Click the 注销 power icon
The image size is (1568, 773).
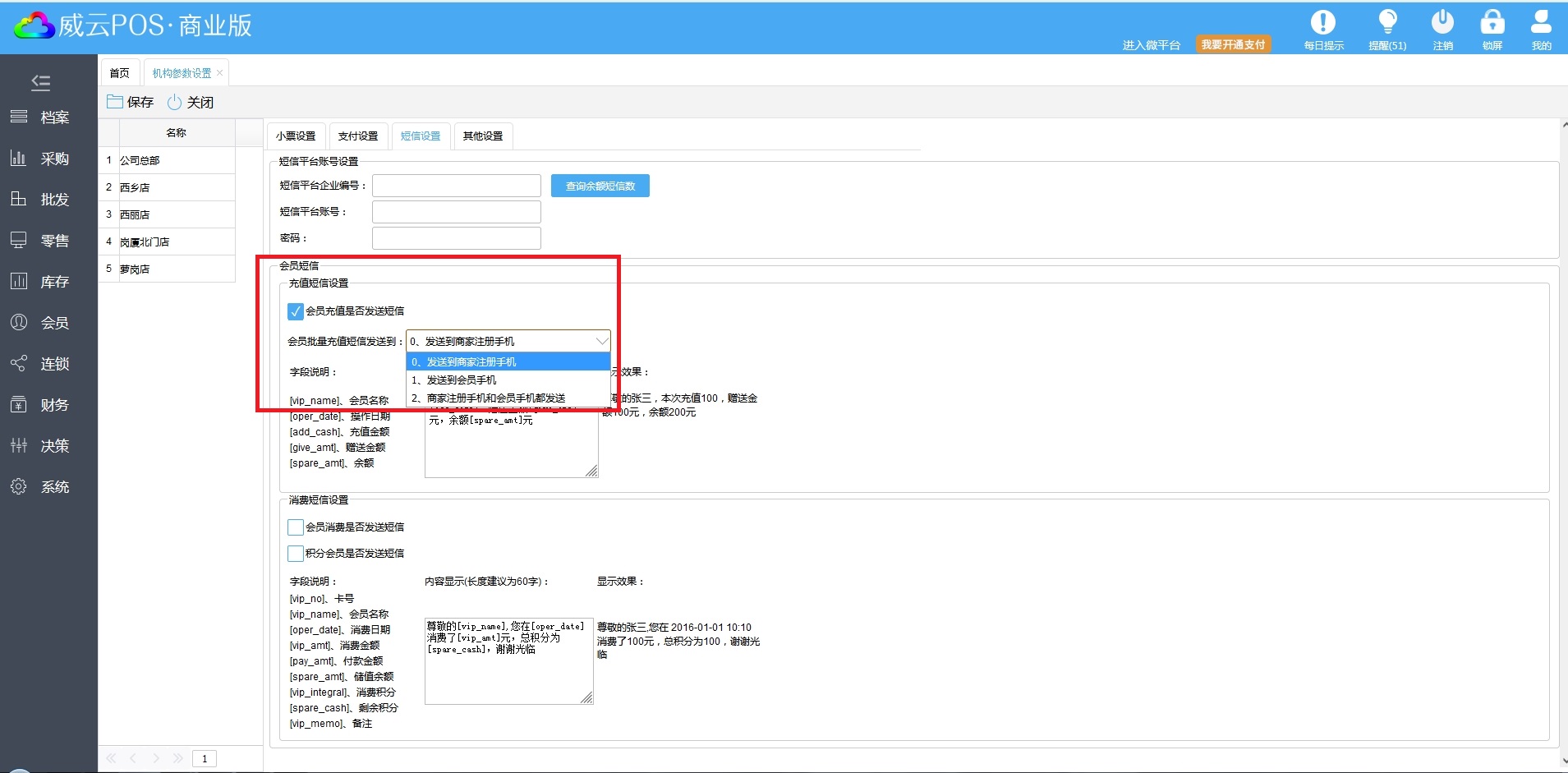(1442, 23)
